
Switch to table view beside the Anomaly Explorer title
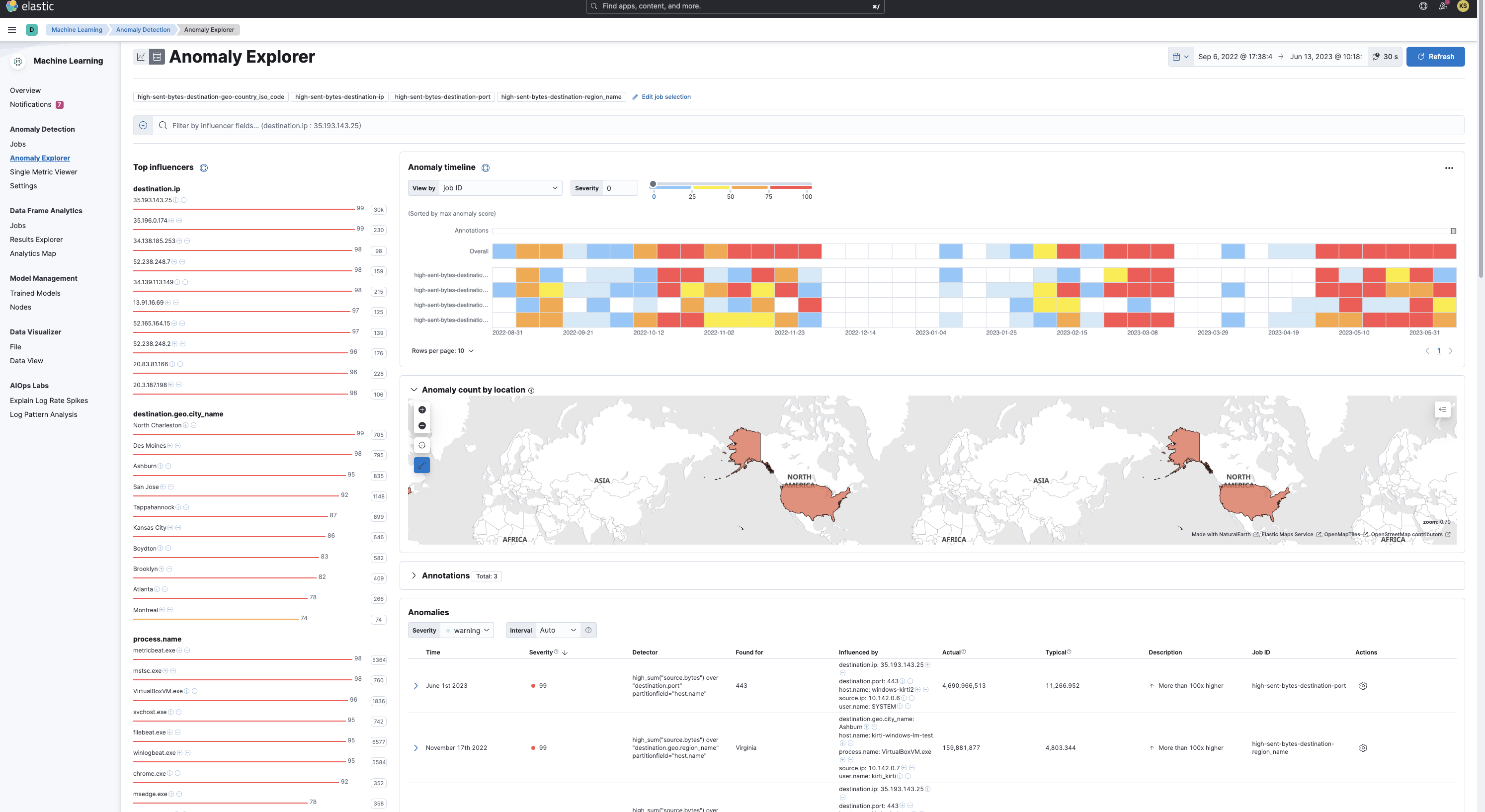coord(156,56)
